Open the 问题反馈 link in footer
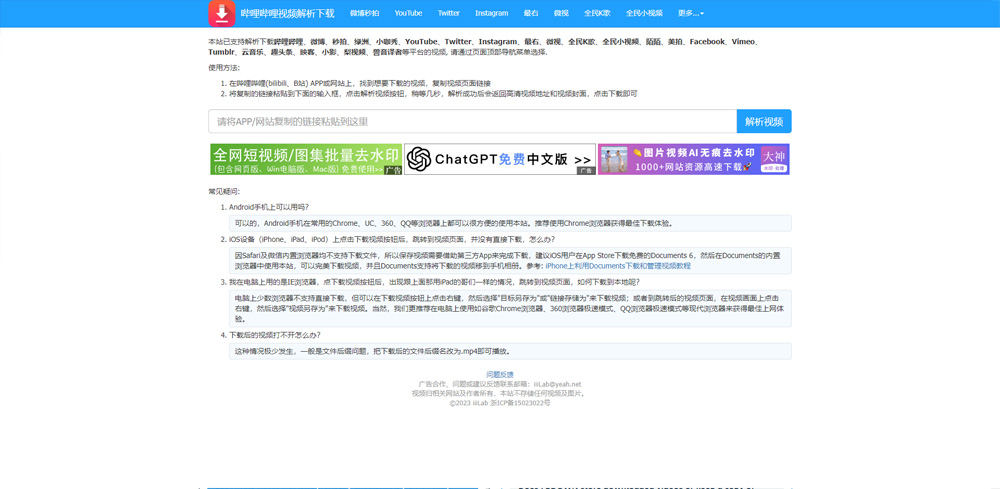1000x489 pixels. click(x=500, y=375)
